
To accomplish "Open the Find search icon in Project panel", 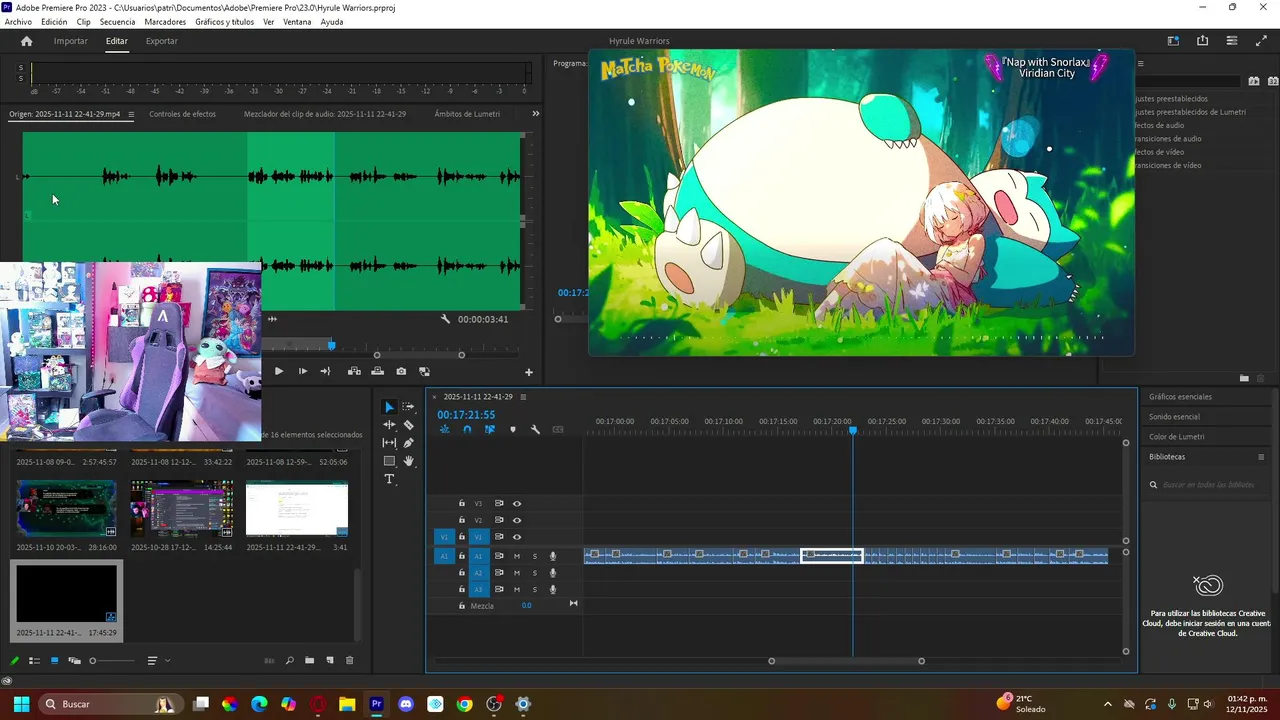I will pyautogui.click(x=290, y=661).
